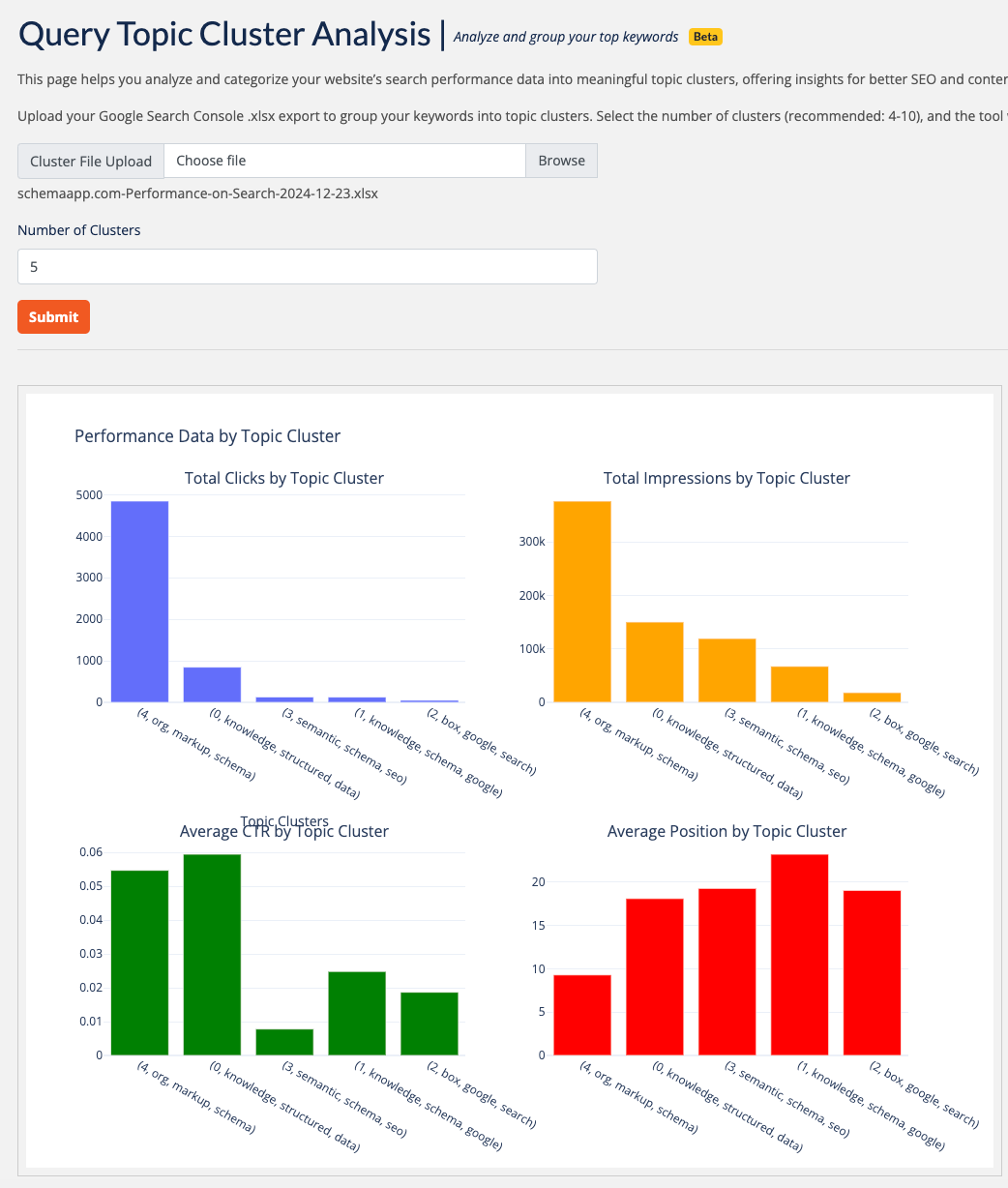Screen dimensions: 1008x1188
Task: Click the red Position bar for cluster 3
Action: click(727, 971)
